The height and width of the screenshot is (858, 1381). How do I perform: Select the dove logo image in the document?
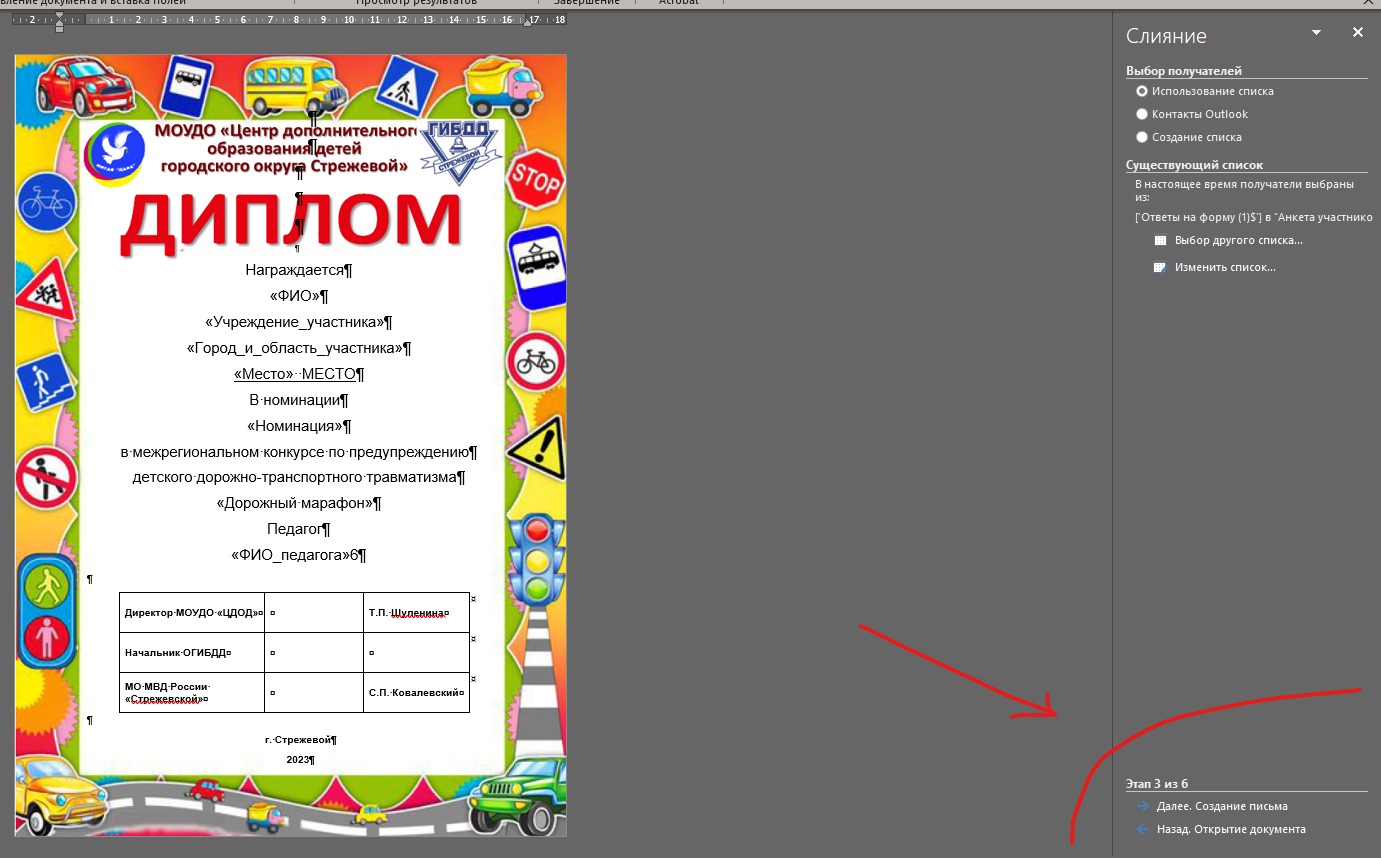coord(113,156)
